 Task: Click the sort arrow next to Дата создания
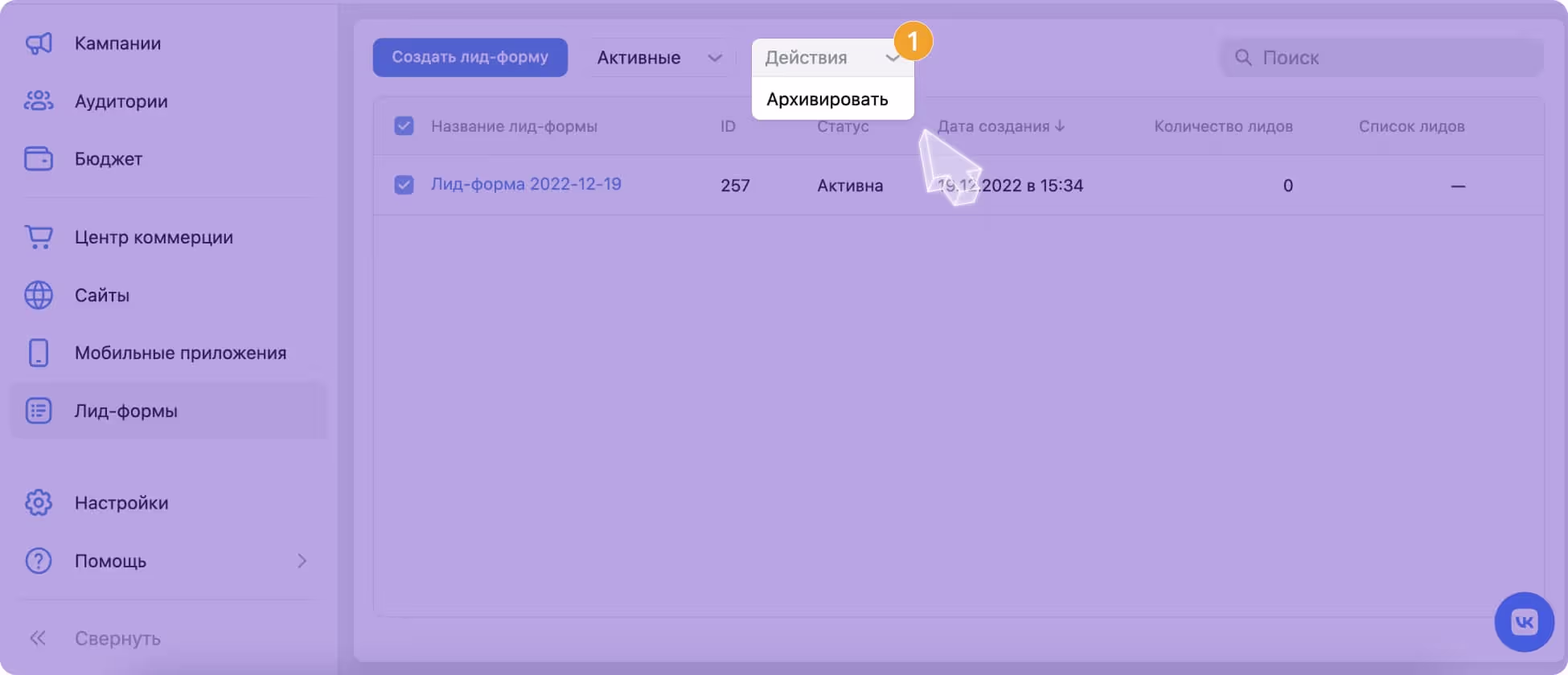point(1060,126)
